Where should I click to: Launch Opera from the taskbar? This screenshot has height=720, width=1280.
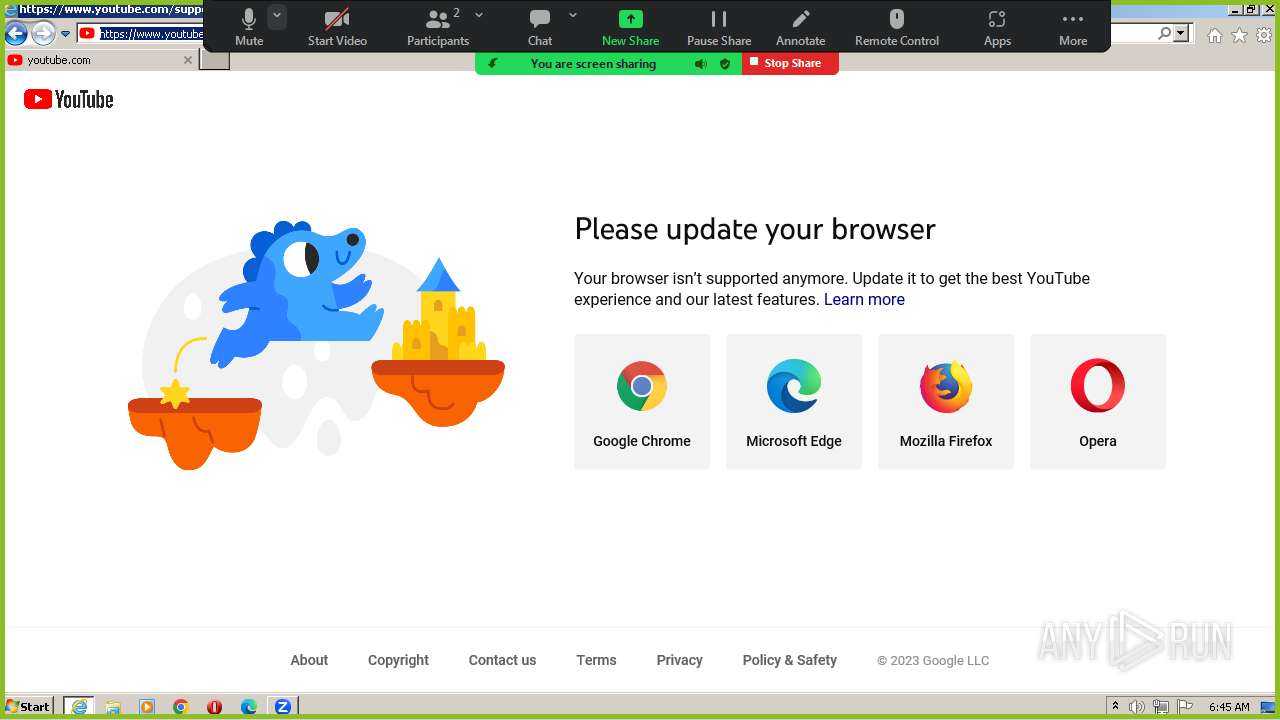pyautogui.click(x=215, y=706)
